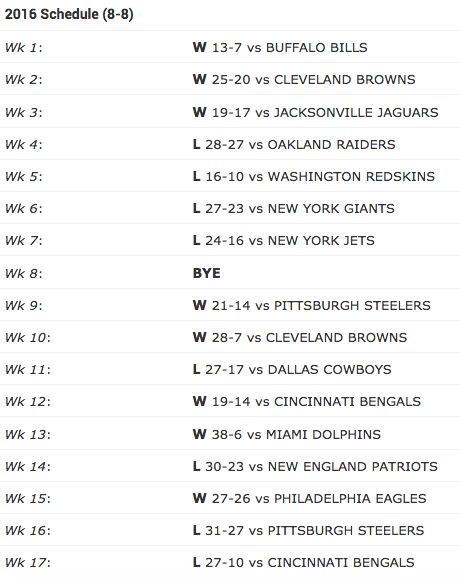Select the New York Jets 24-16 game
460x580 pixels.
point(230,240)
